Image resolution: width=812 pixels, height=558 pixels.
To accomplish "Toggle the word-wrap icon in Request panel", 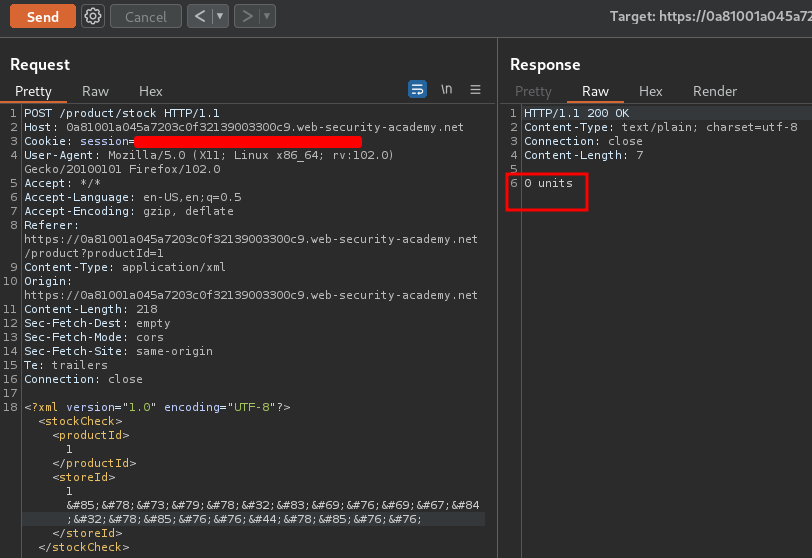I will [417, 89].
